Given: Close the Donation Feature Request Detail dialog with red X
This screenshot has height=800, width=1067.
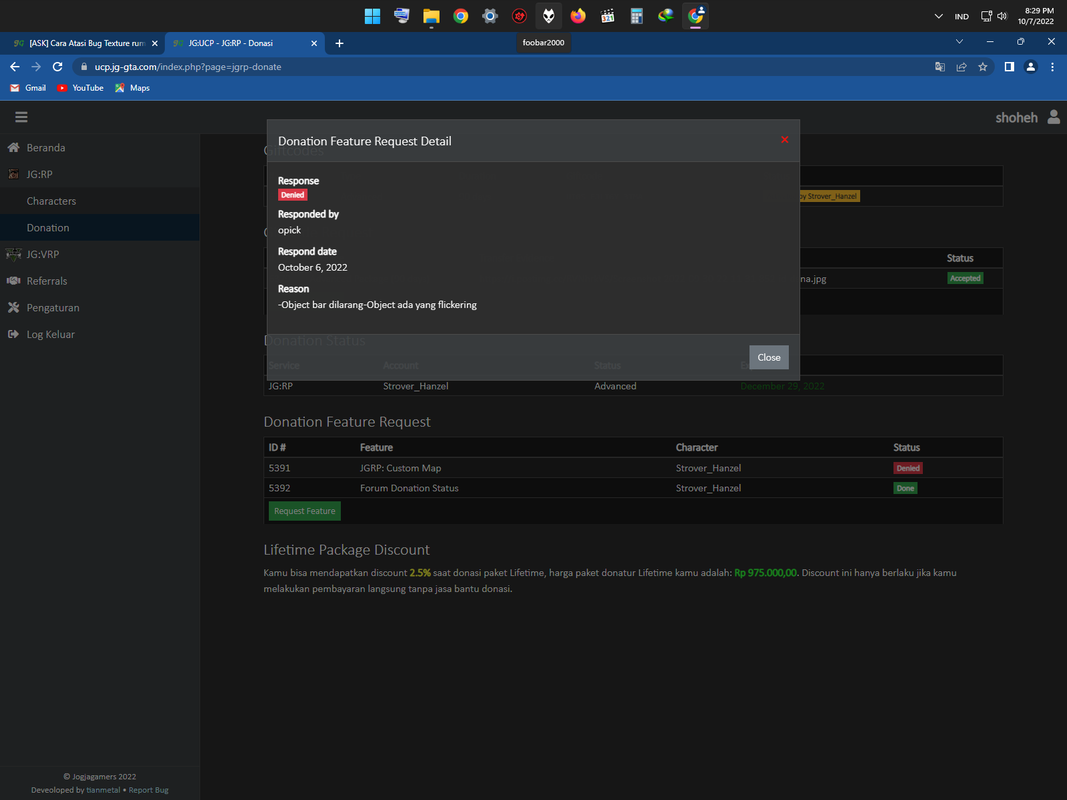Looking at the screenshot, I should tap(785, 139).
